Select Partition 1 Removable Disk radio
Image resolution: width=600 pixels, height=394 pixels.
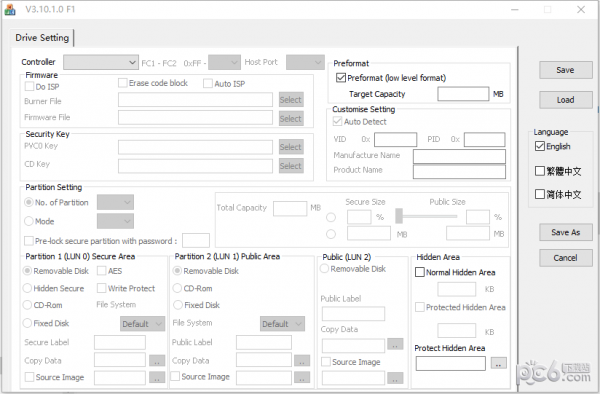[27, 271]
